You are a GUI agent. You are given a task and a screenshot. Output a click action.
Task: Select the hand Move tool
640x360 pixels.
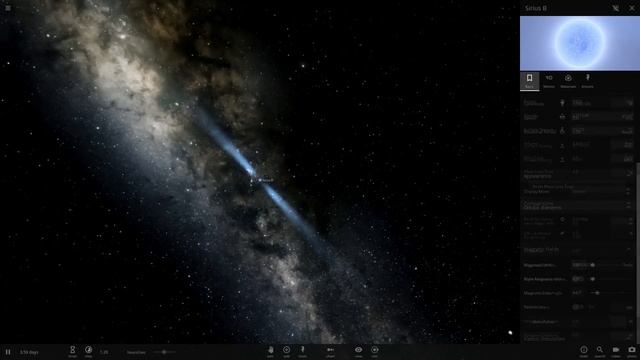[270, 351]
